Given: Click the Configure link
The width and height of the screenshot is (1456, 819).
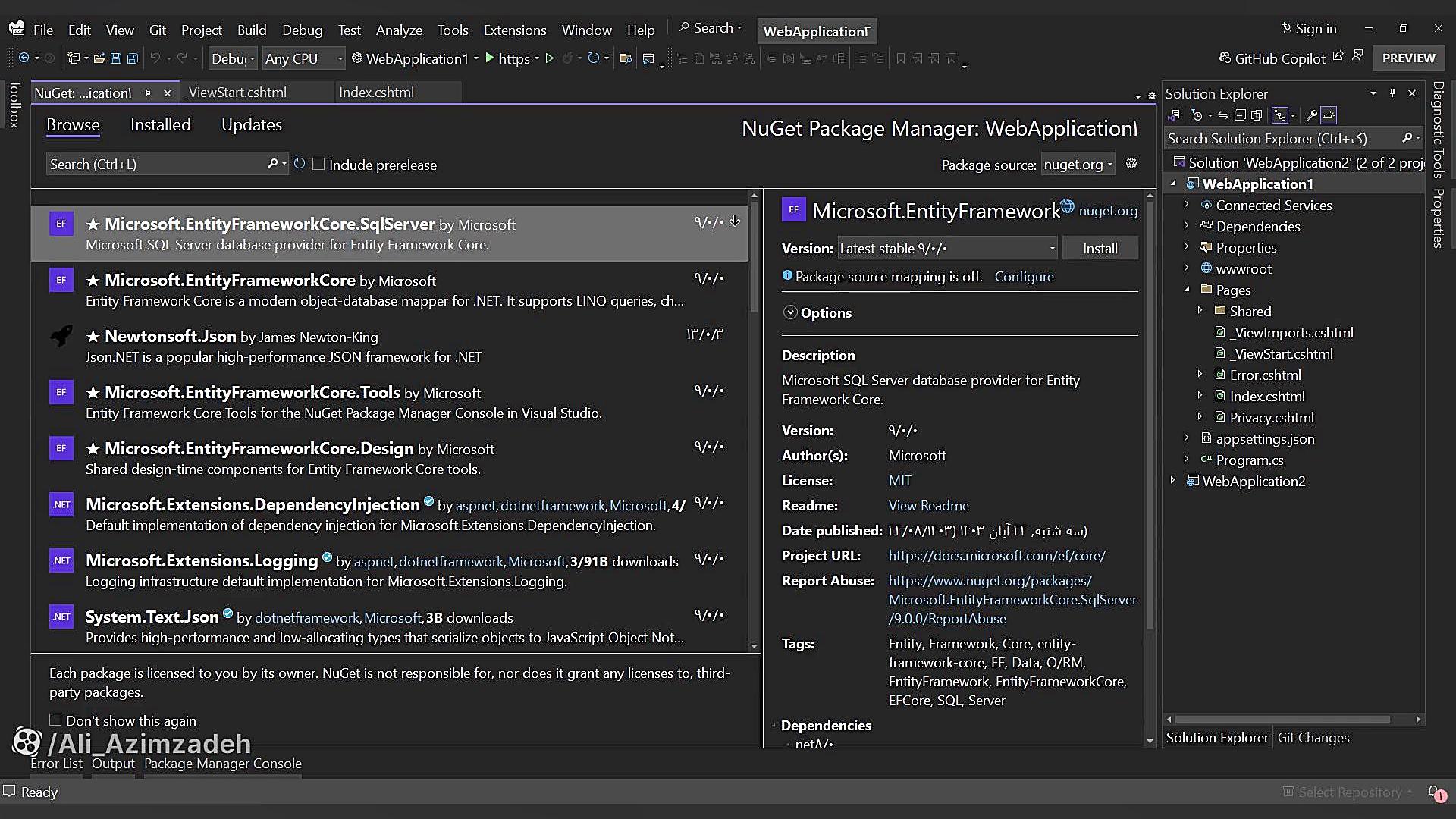Looking at the screenshot, I should 1024,277.
